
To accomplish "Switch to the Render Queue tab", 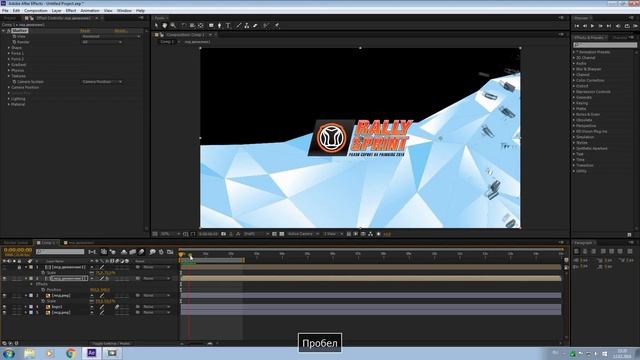I will 16,242.
